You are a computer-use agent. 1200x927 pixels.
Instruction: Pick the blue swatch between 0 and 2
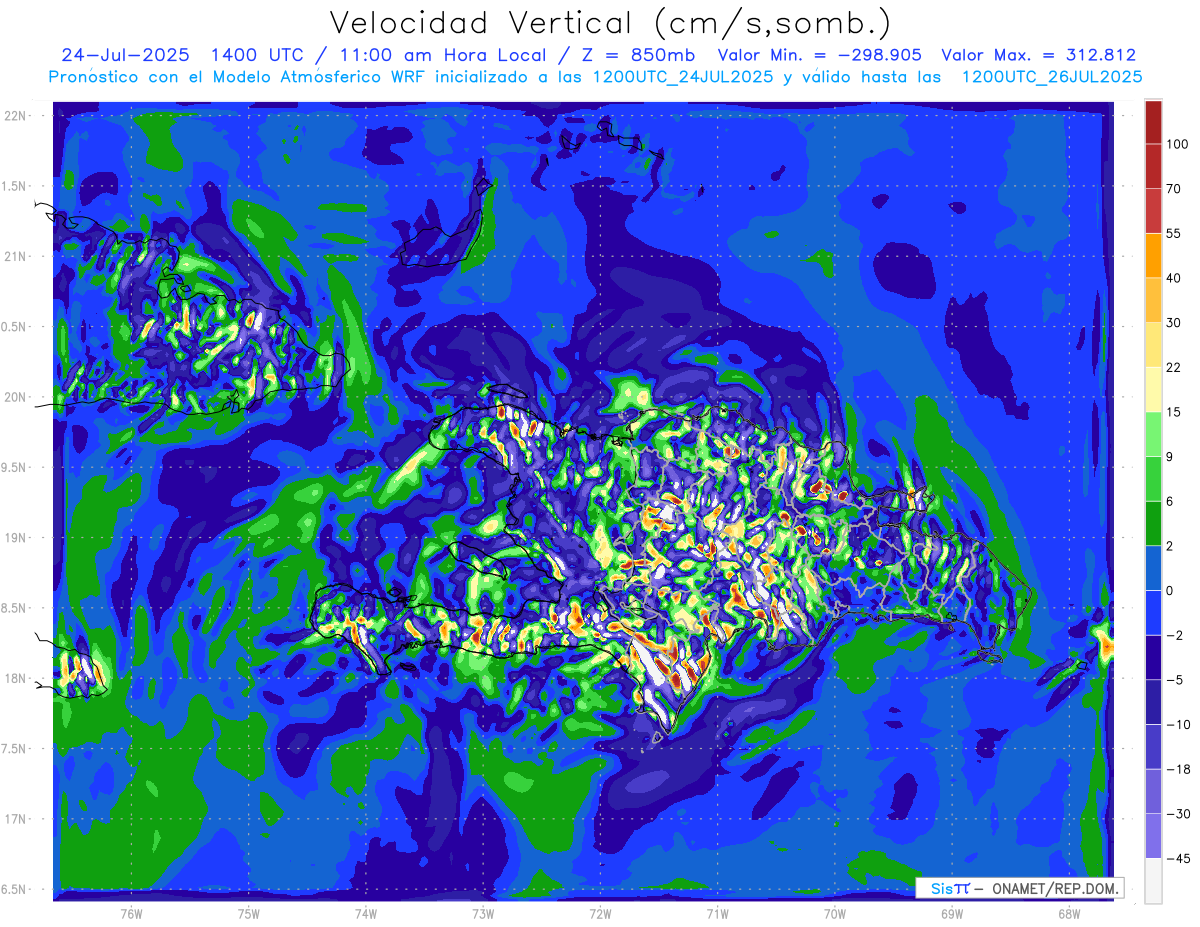[x=1153, y=568]
